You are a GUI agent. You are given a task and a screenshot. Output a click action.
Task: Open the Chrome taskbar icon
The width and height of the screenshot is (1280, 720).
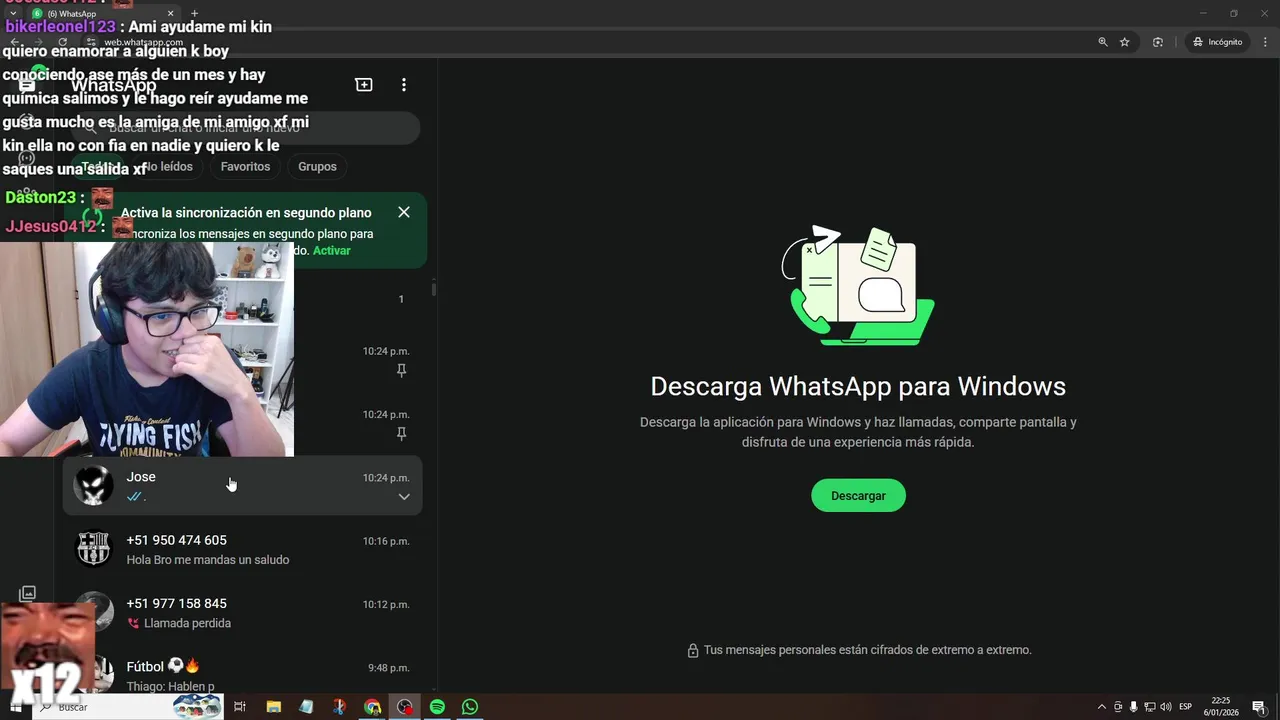coord(372,707)
